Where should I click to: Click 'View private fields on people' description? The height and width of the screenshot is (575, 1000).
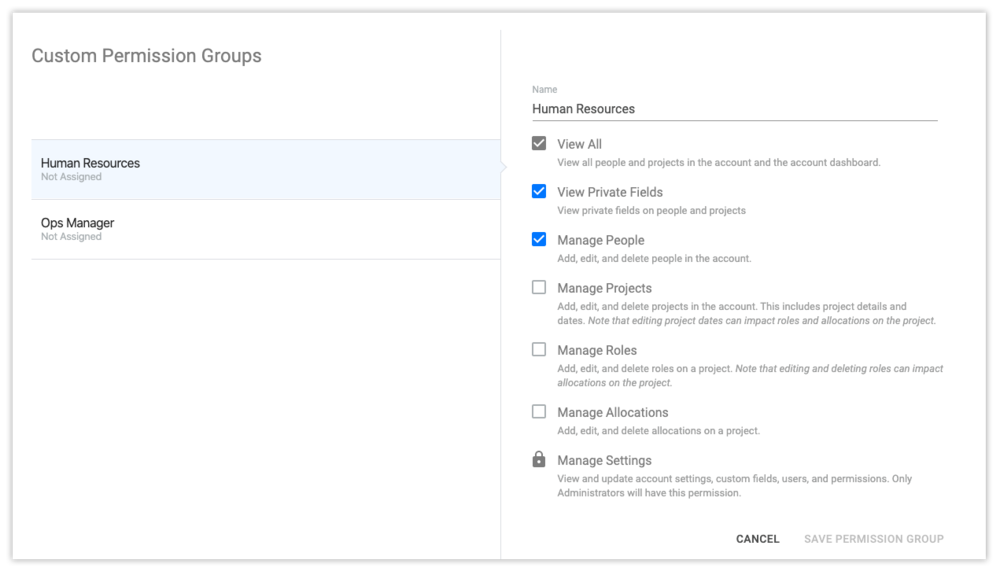pos(651,210)
